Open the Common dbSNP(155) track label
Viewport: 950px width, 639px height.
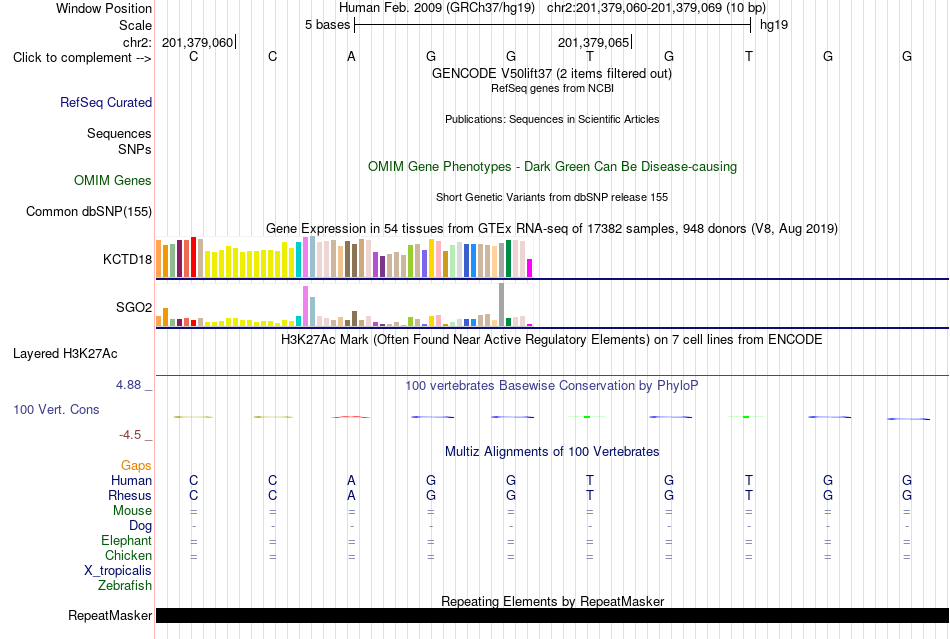(88, 211)
